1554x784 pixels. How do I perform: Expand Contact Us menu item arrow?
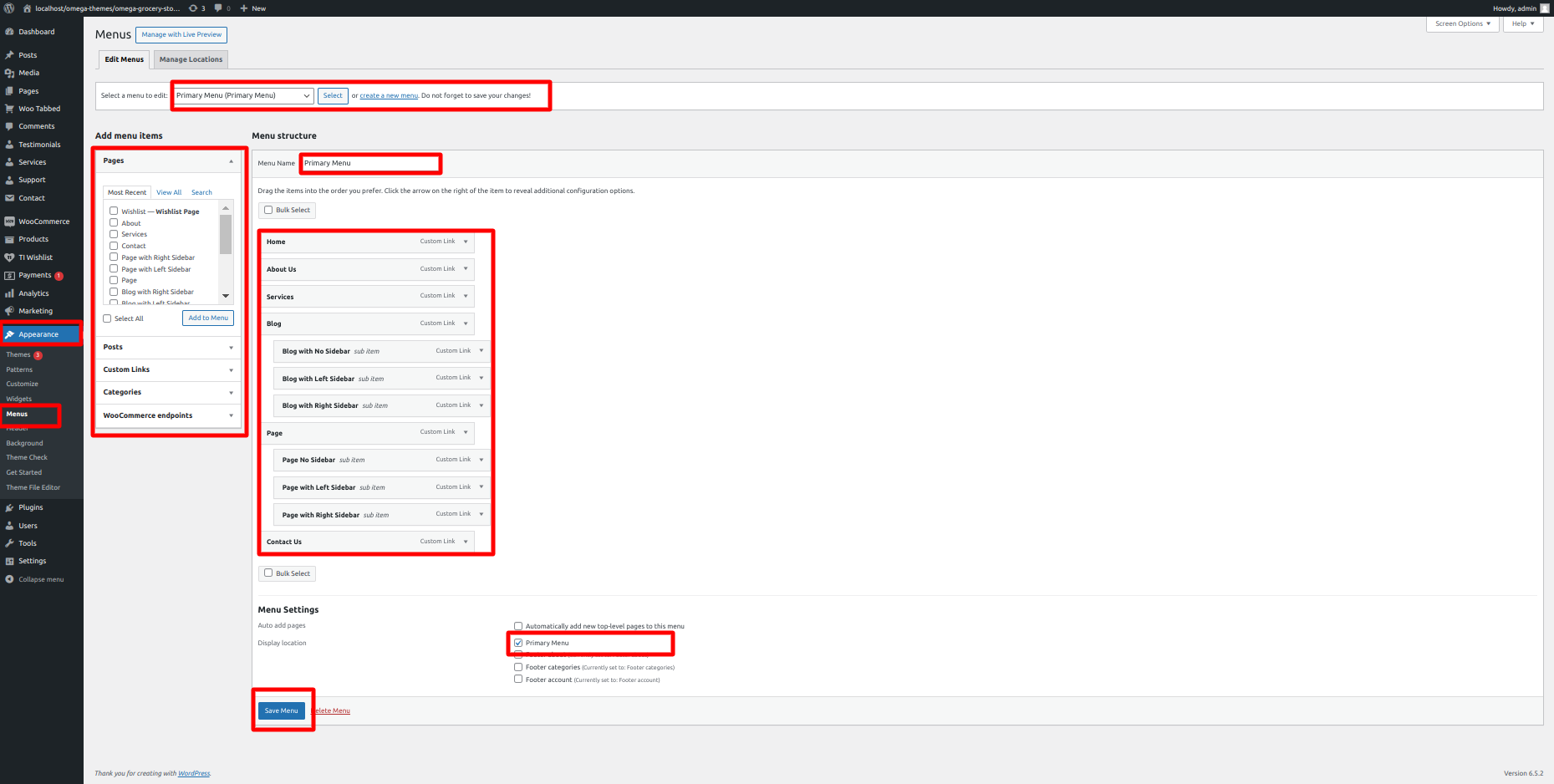(x=466, y=542)
